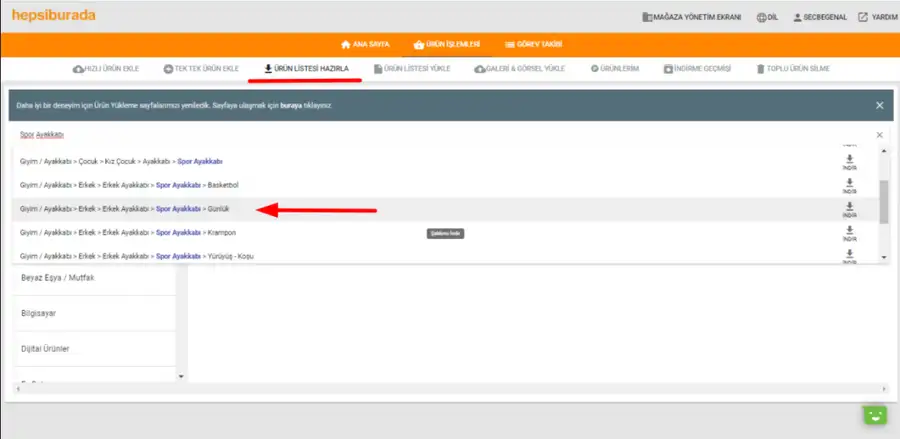Image resolution: width=900 pixels, height=439 pixels.
Task: Click horizontal scrollbar left arrow
Action: [18, 389]
